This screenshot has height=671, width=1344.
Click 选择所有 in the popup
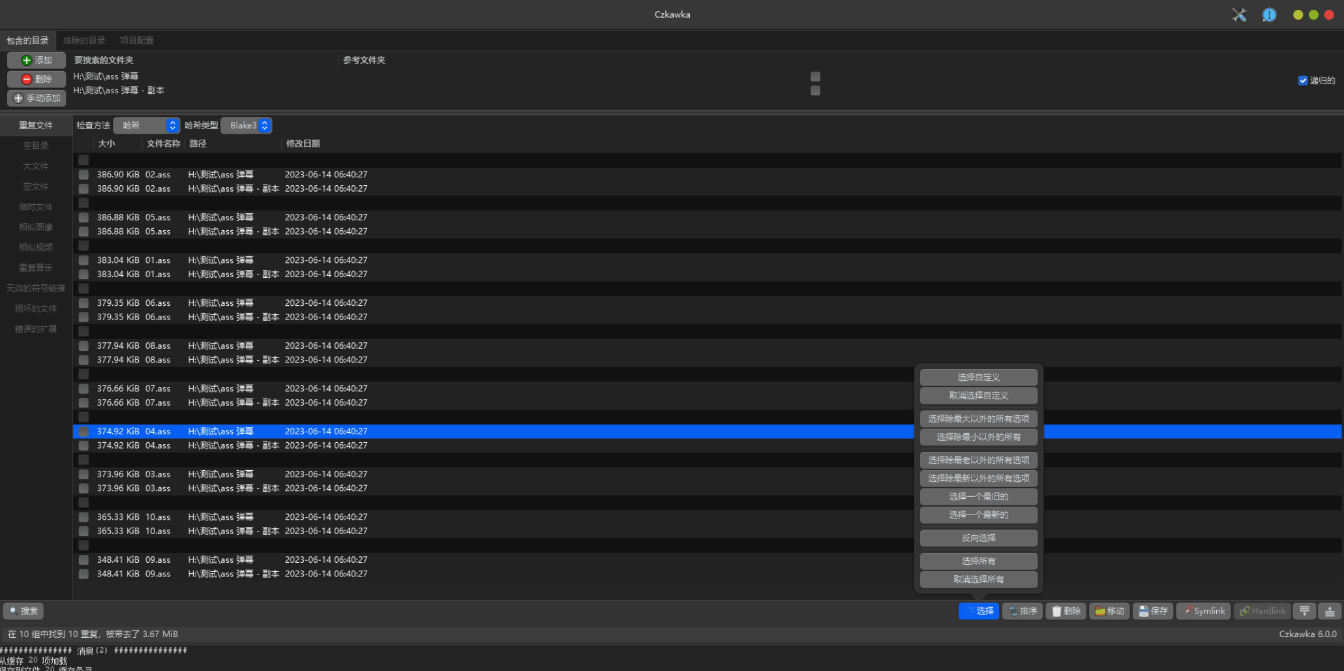click(x=979, y=561)
